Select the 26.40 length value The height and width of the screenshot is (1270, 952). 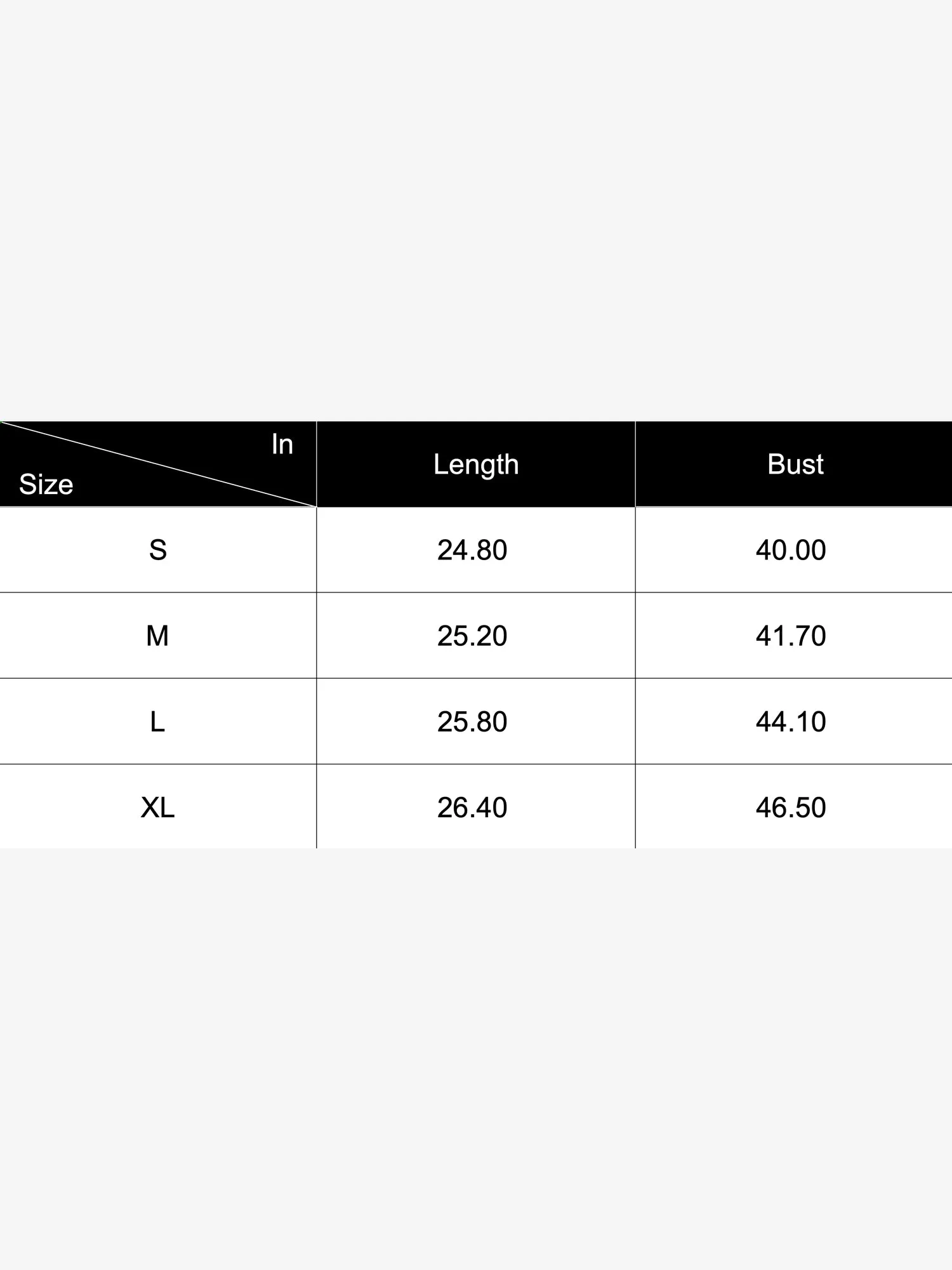coord(472,807)
